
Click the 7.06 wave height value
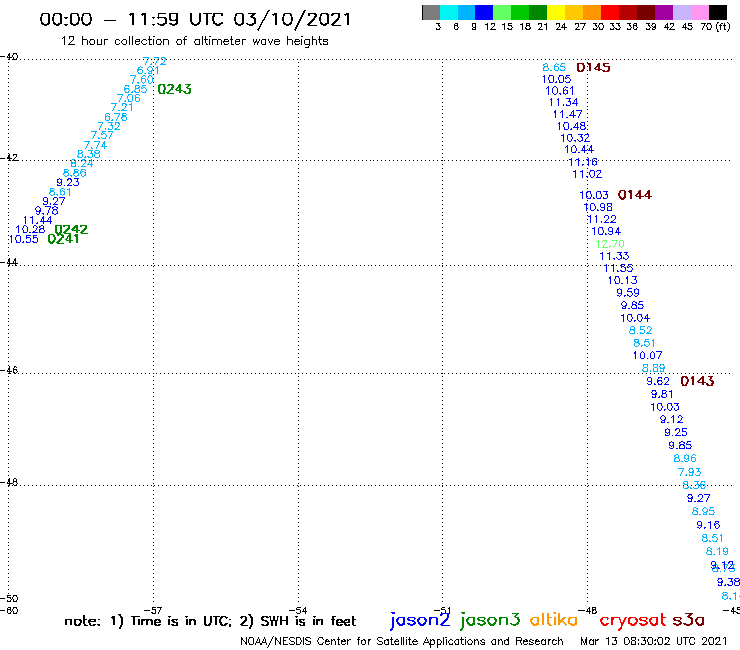click(x=128, y=98)
